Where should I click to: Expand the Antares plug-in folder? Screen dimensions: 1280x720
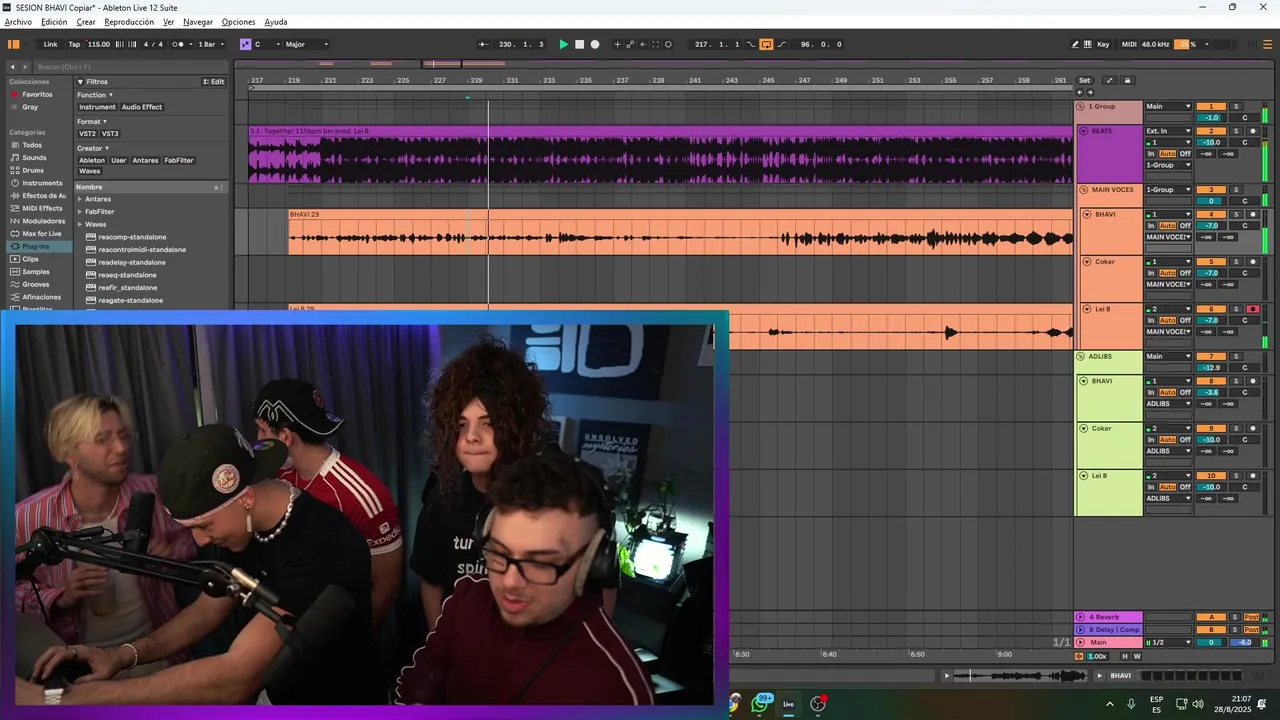tap(80, 199)
